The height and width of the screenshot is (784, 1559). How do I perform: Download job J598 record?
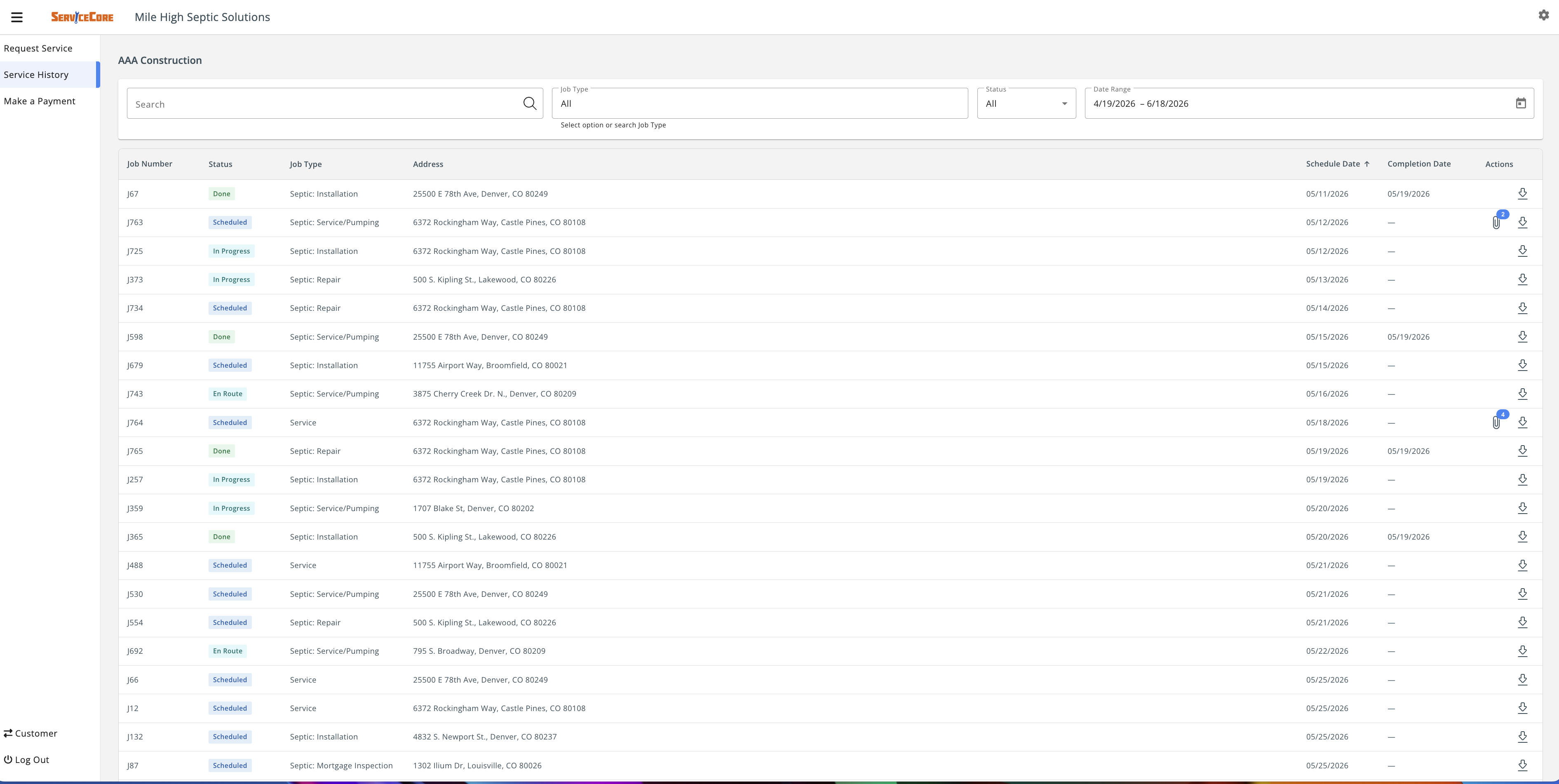point(1523,337)
